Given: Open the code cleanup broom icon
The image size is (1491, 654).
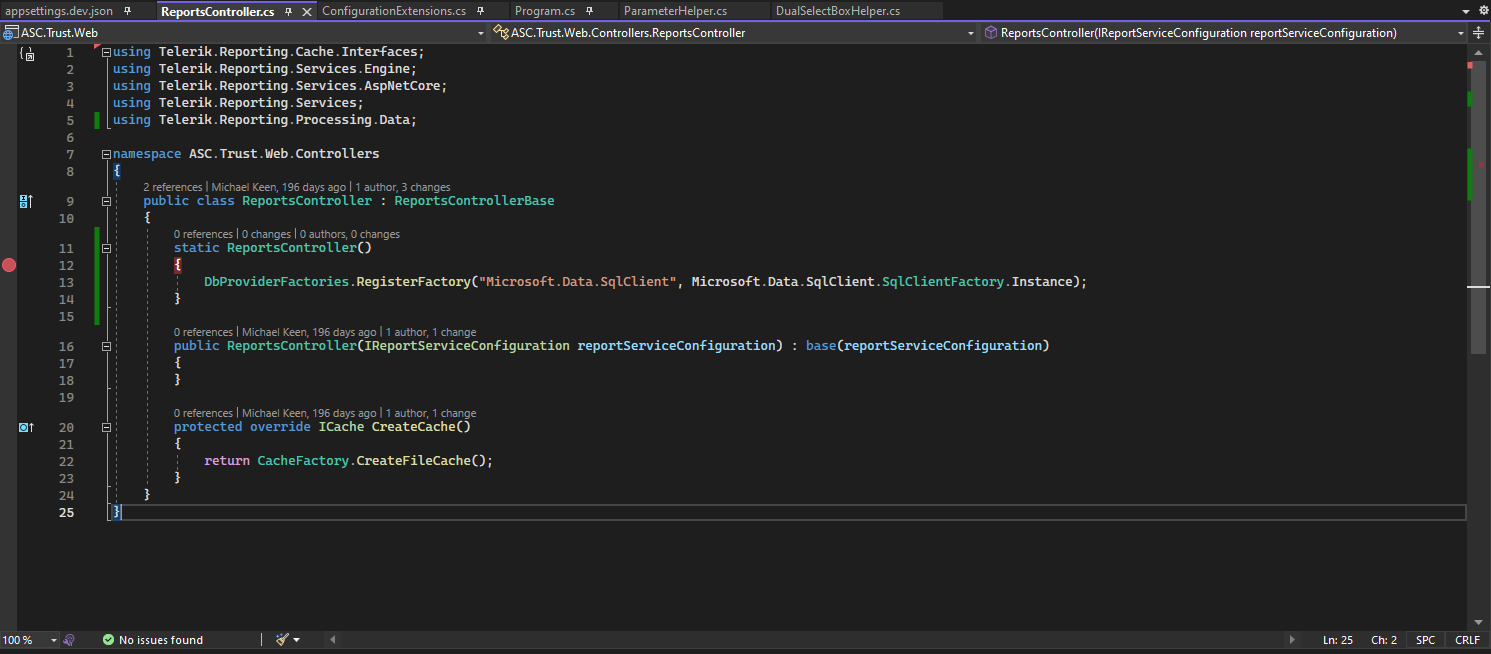Looking at the screenshot, I should [283, 640].
